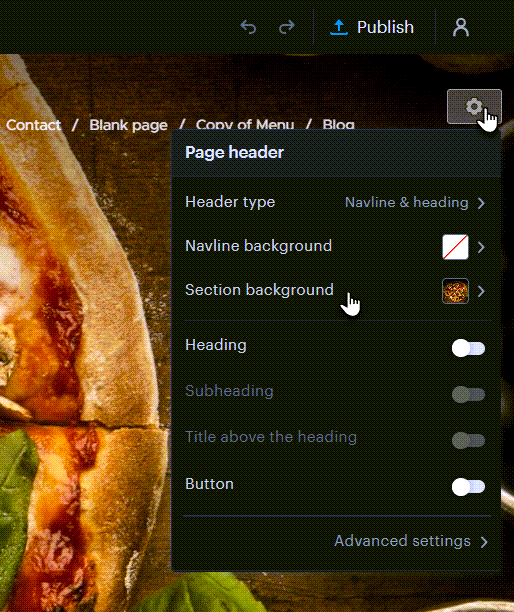Toggle Title above the heading switch
The width and height of the screenshot is (514, 612).
(468, 440)
